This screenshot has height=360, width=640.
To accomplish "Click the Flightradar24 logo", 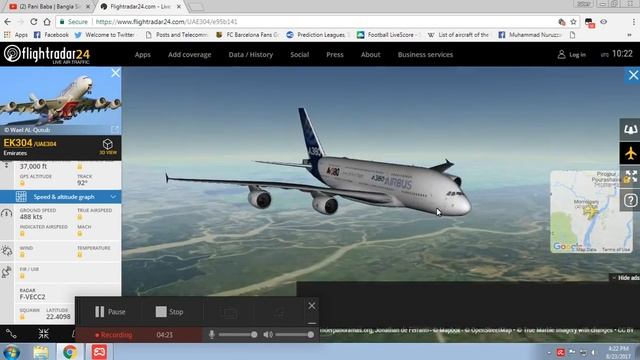I will (47, 55).
